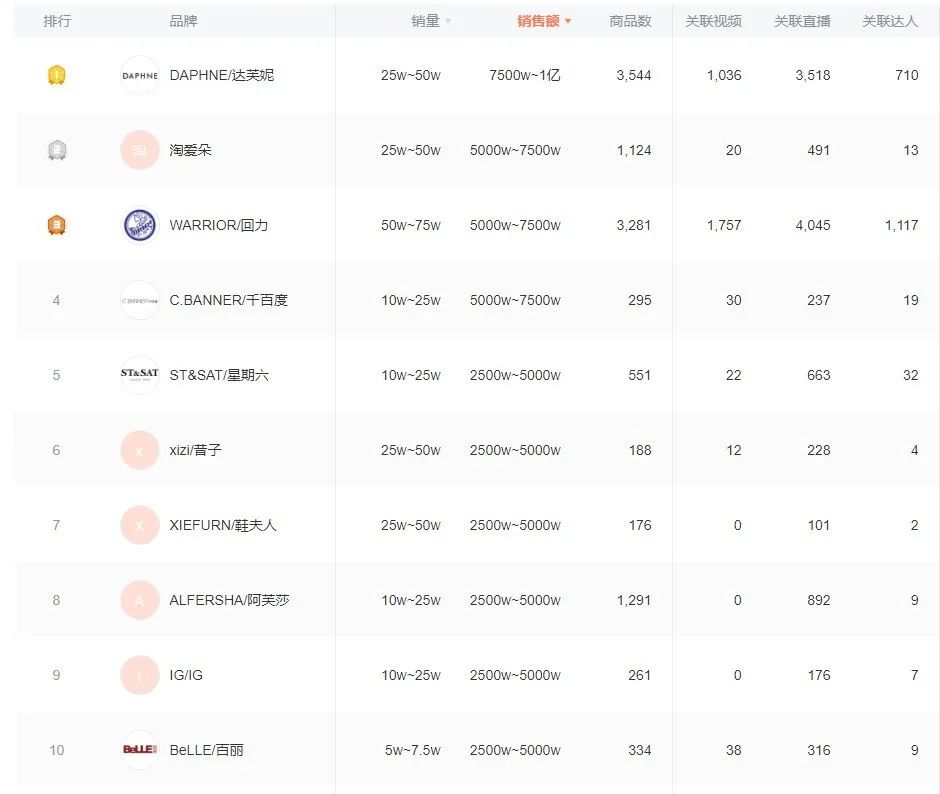The height and width of the screenshot is (794, 940).
Task: Click related videos value 1,757
Action: pyautogui.click(x=724, y=225)
